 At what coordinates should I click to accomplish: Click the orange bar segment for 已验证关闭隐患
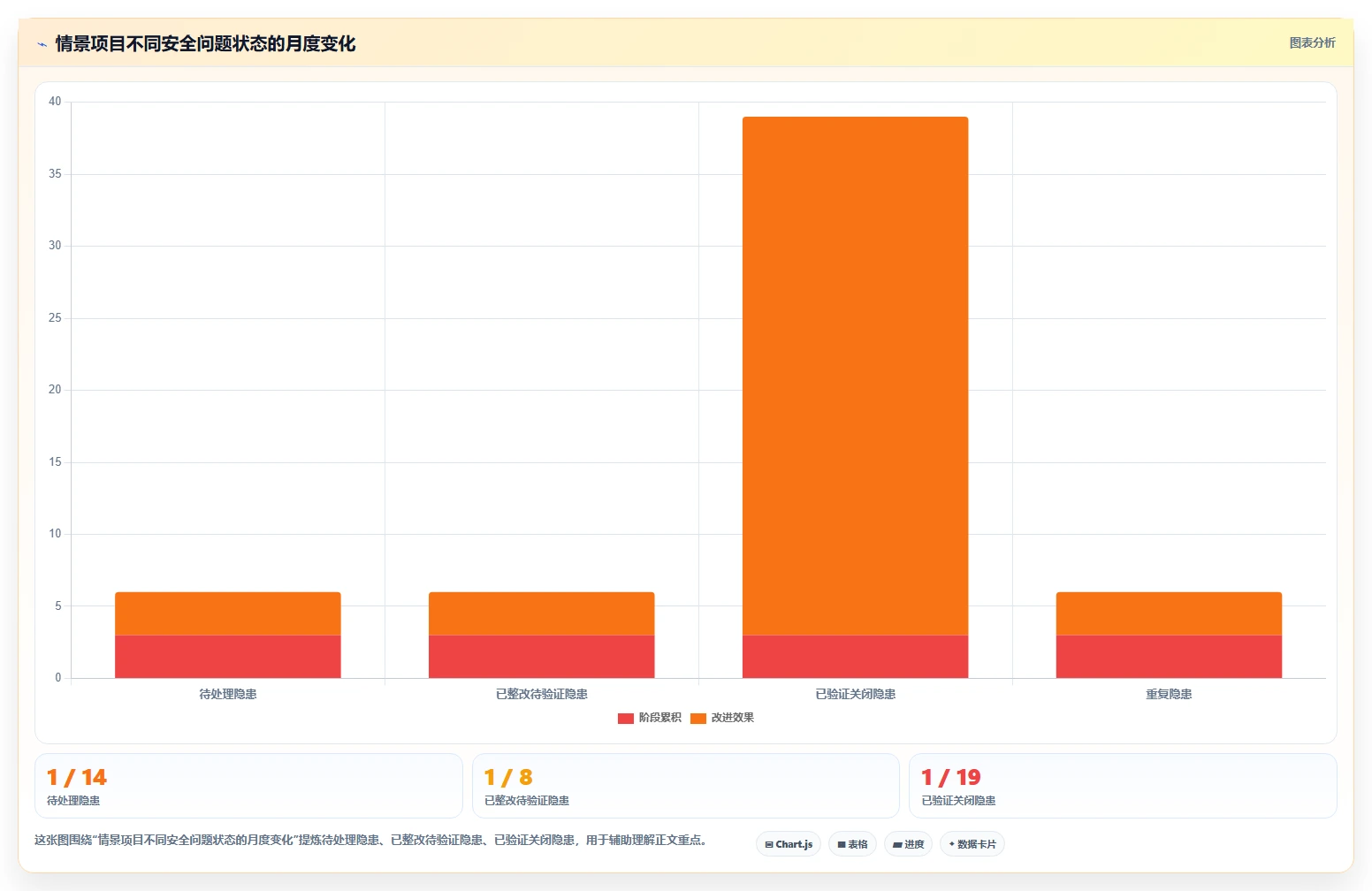(x=855, y=376)
